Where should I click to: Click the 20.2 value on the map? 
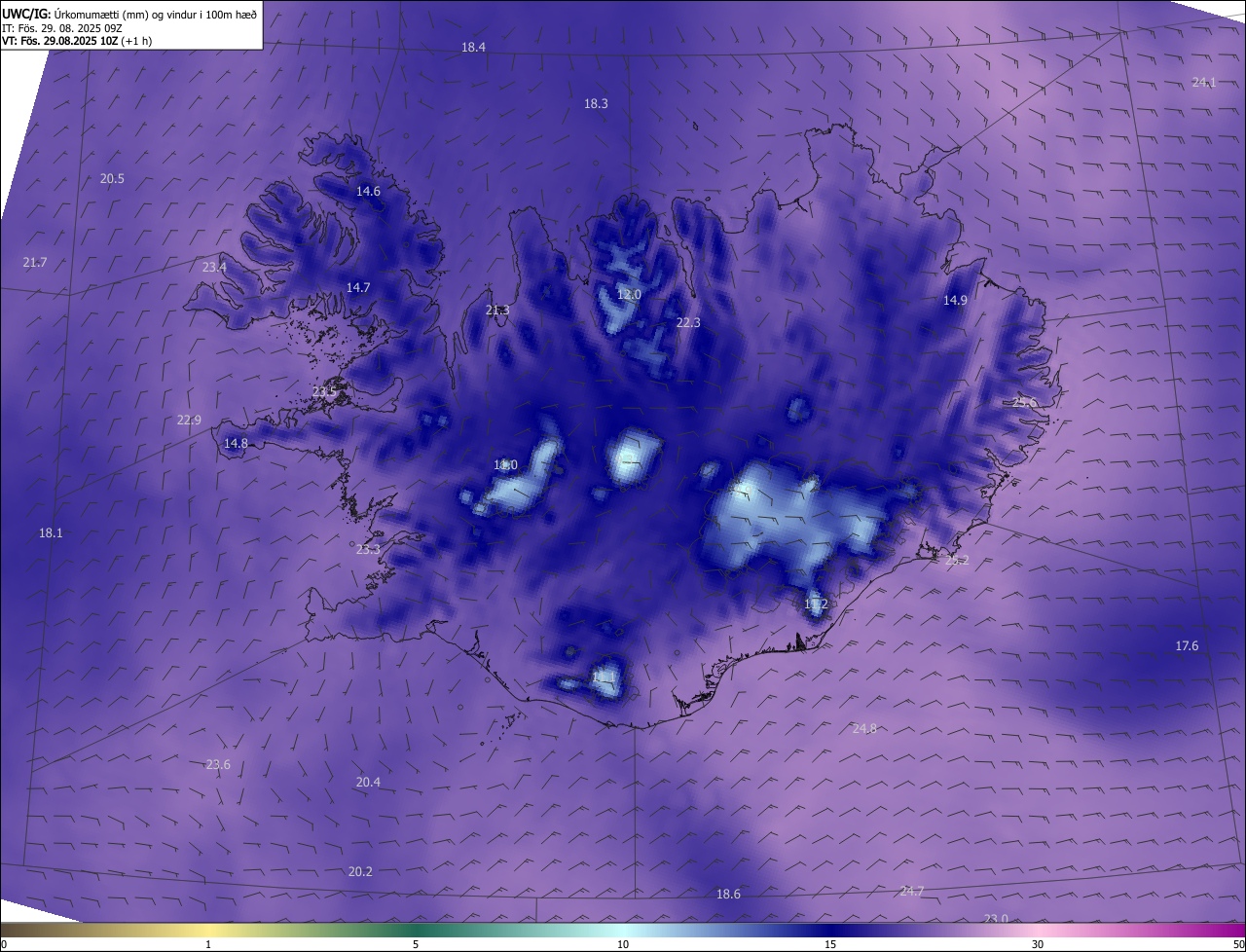pyautogui.click(x=360, y=872)
